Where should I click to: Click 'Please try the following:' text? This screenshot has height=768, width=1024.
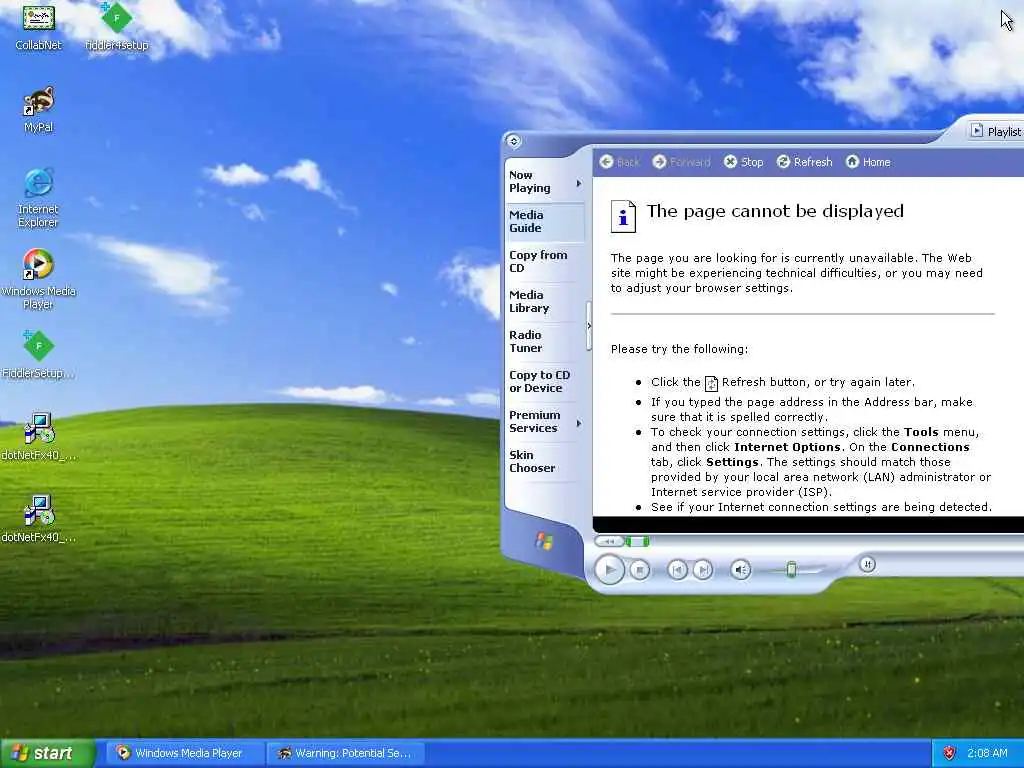pyautogui.click(x=679, y=349)
